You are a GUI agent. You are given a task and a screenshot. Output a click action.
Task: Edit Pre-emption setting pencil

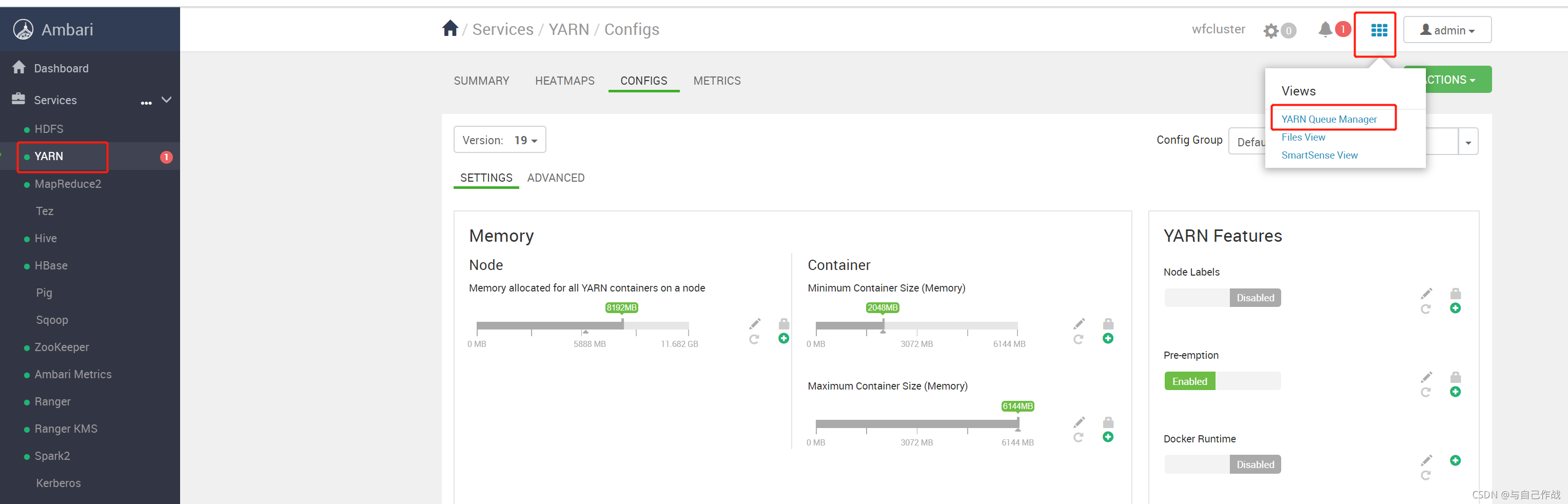click(x=1426, y=377)
